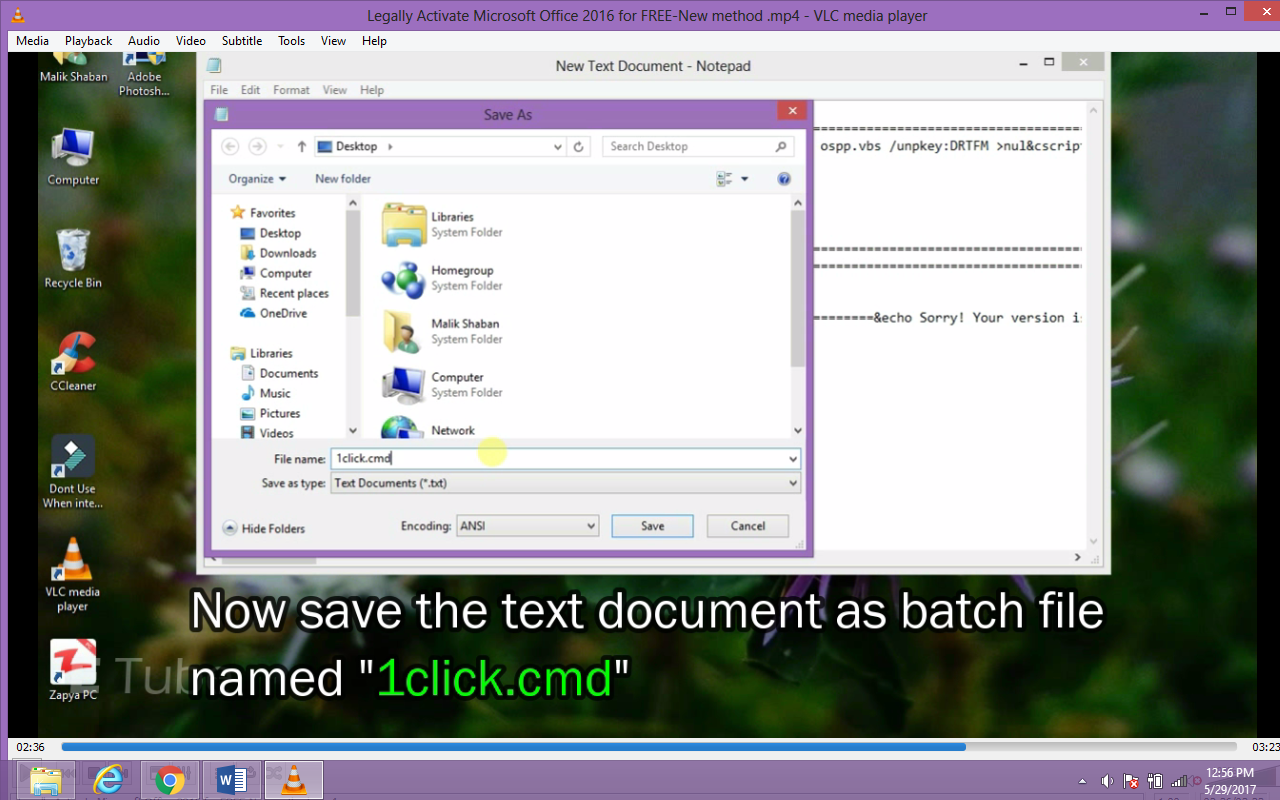Viewport: 1280px width, 800px height.
Task: Click the CCleaner desktop icon
Action: pyautogui.click(x=73, y=362)
